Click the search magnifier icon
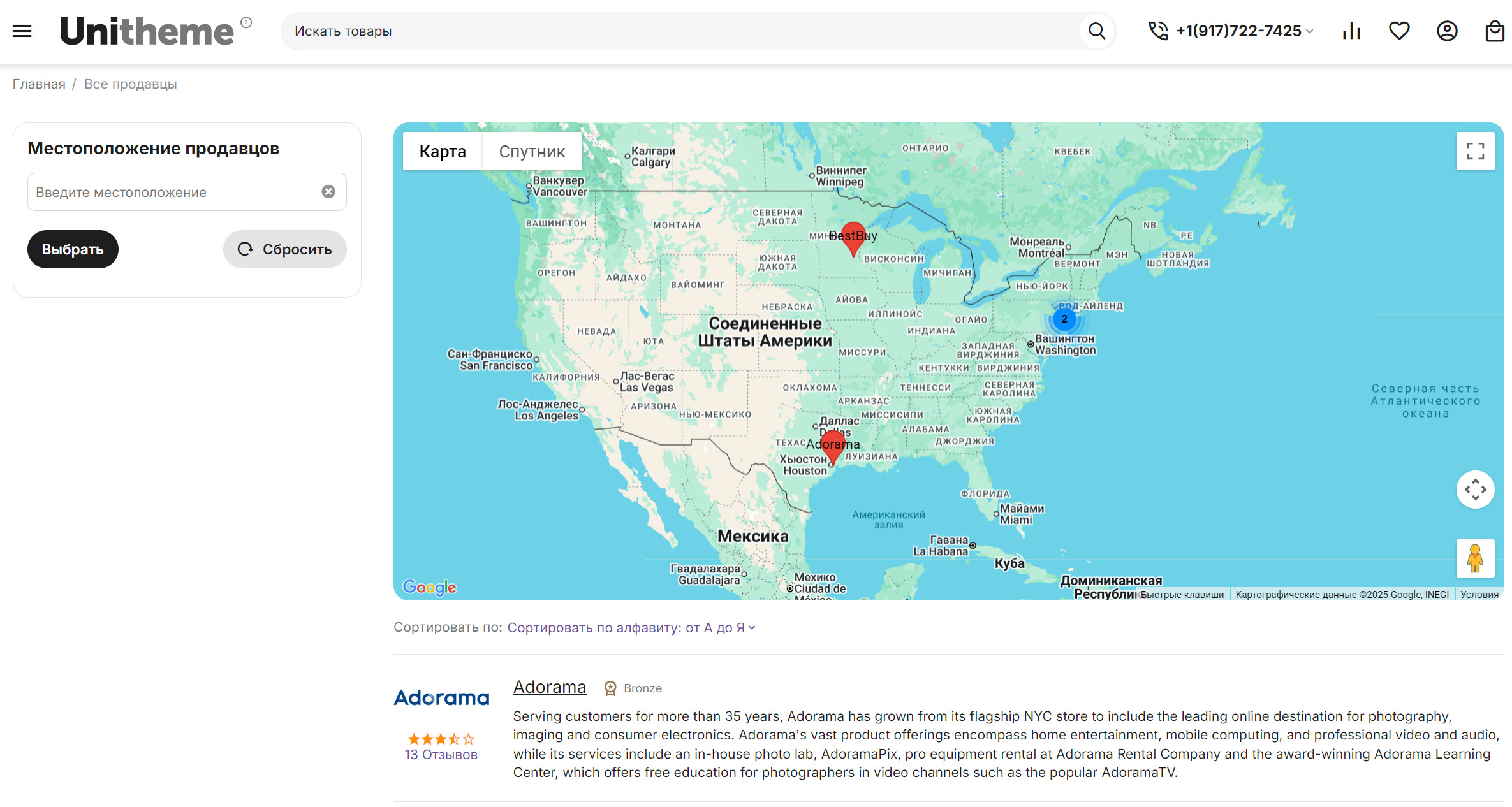The height and width of the screenshot is (807, 1512). point(1096,31)
